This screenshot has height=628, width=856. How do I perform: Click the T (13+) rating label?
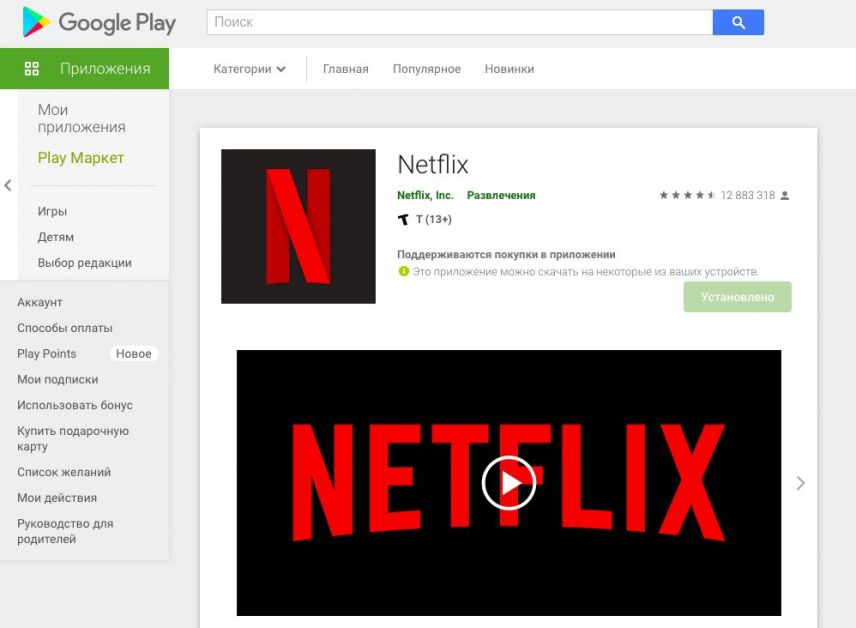click(x=434, y=220)
